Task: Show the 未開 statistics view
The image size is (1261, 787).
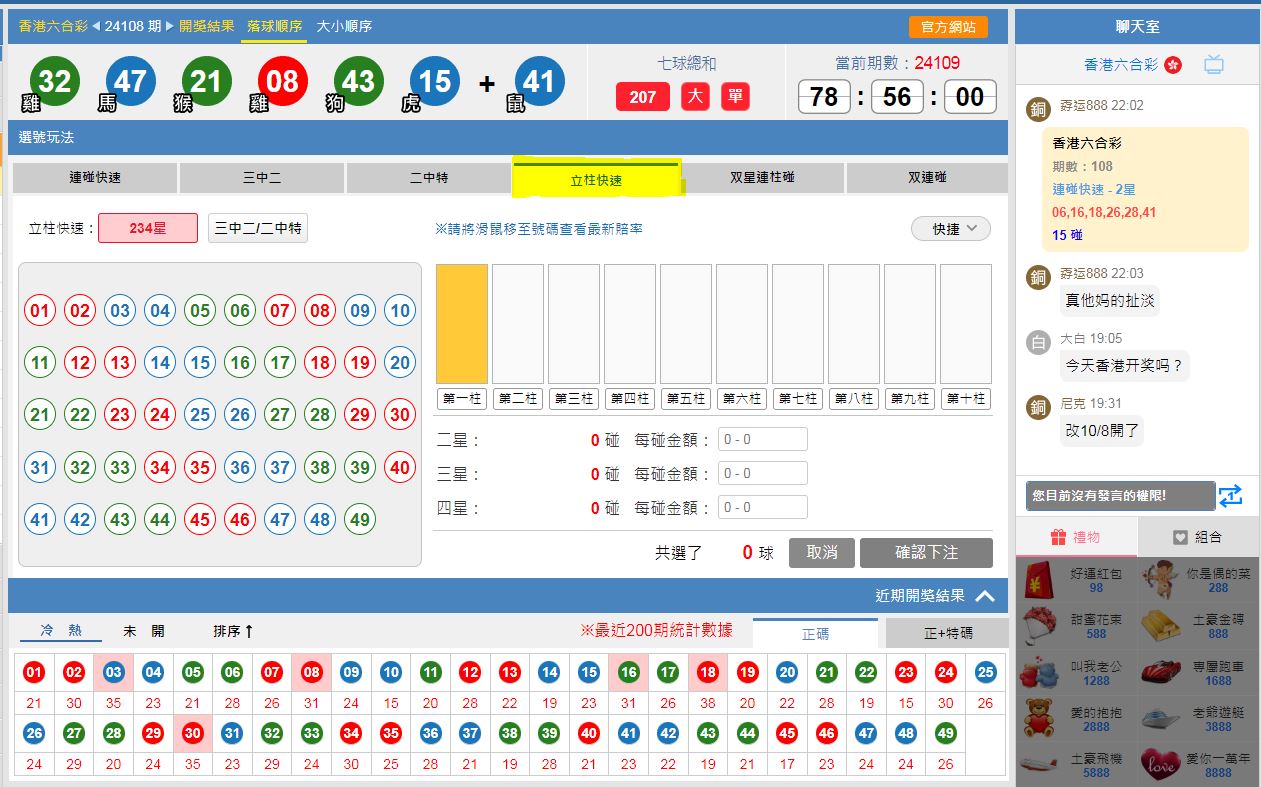Action: [144, 631]
